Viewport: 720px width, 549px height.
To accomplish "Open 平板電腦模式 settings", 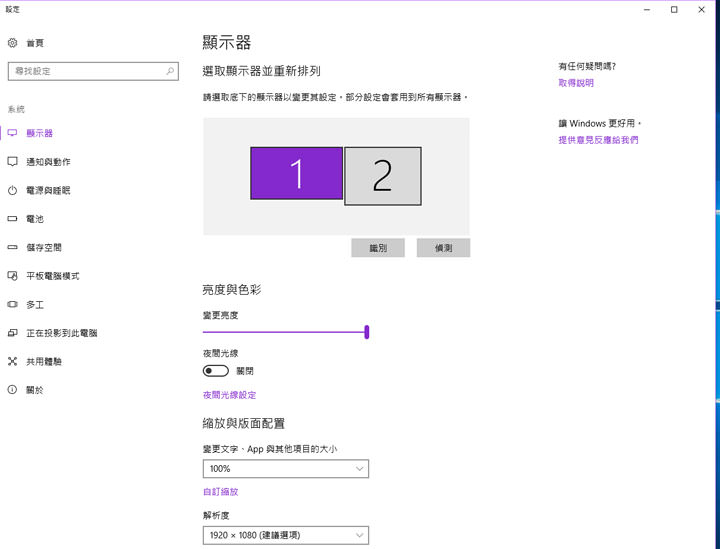I will point(53,276).
